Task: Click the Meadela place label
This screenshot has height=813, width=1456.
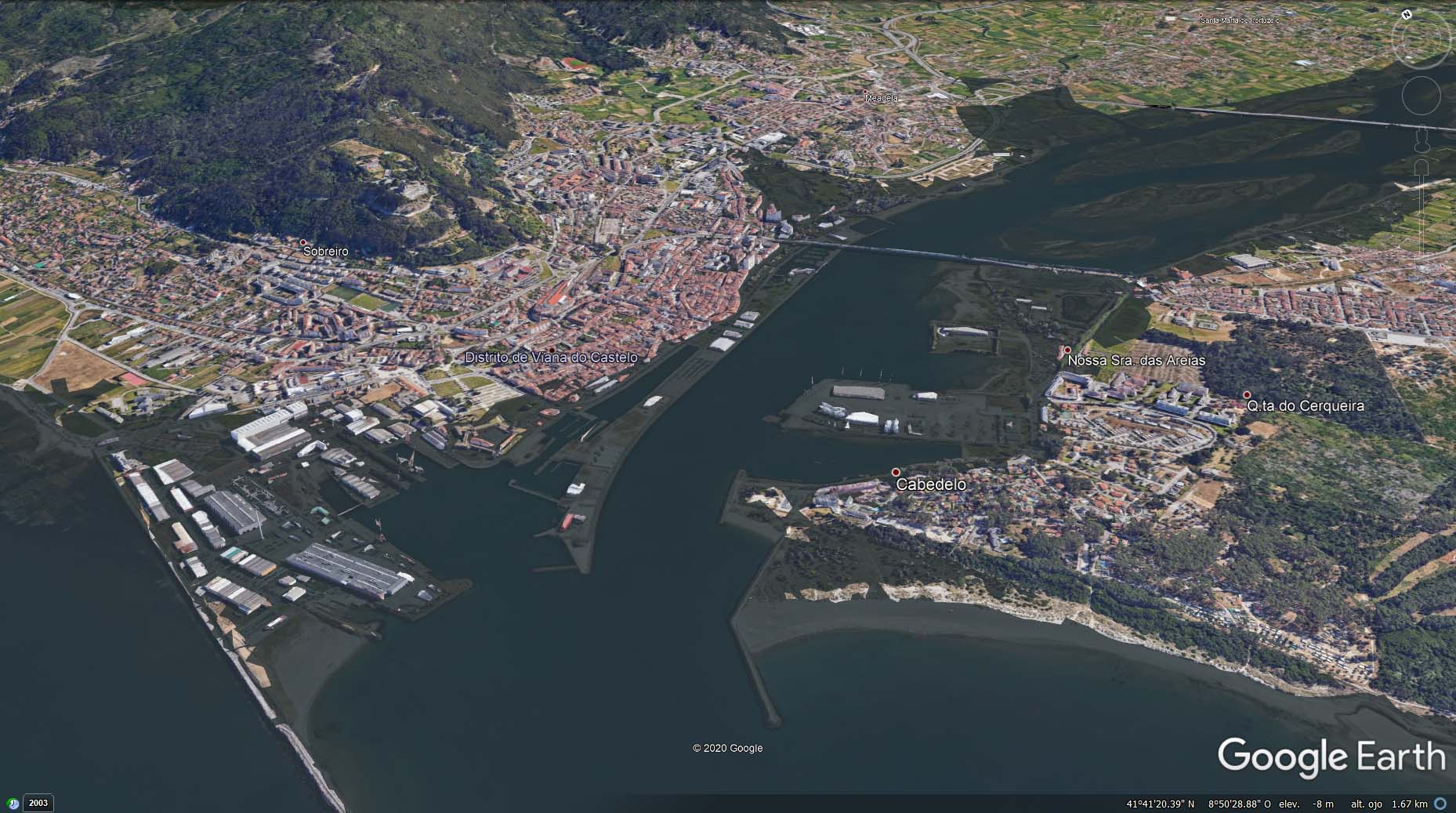Action: pos(882,99)
